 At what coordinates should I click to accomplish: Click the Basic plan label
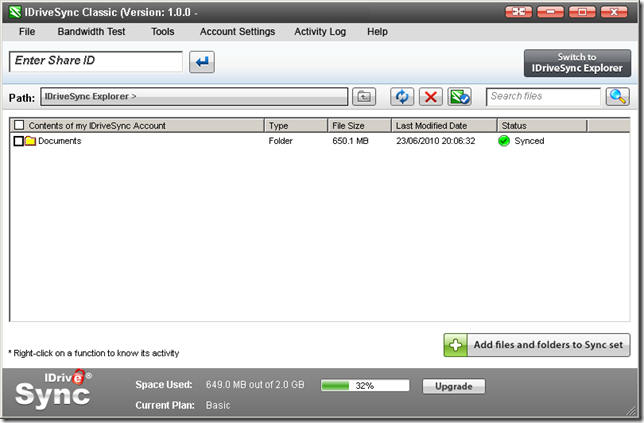218,405
